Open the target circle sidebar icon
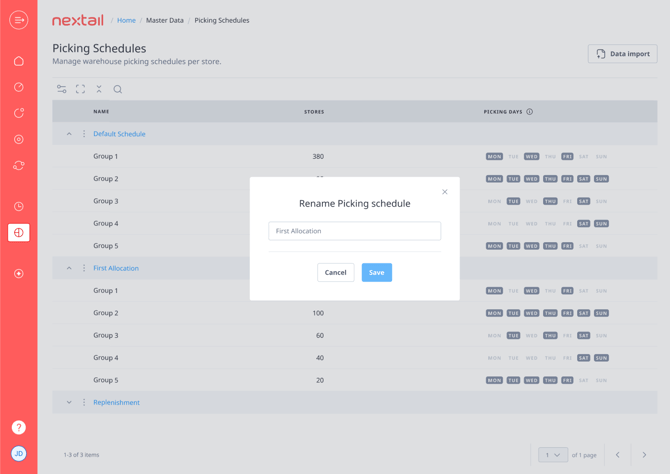670x474 pixels. 19,139
